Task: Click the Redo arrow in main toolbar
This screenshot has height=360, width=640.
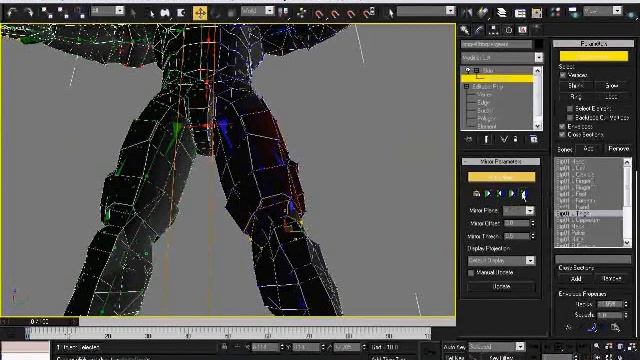Action: [29, 13]
